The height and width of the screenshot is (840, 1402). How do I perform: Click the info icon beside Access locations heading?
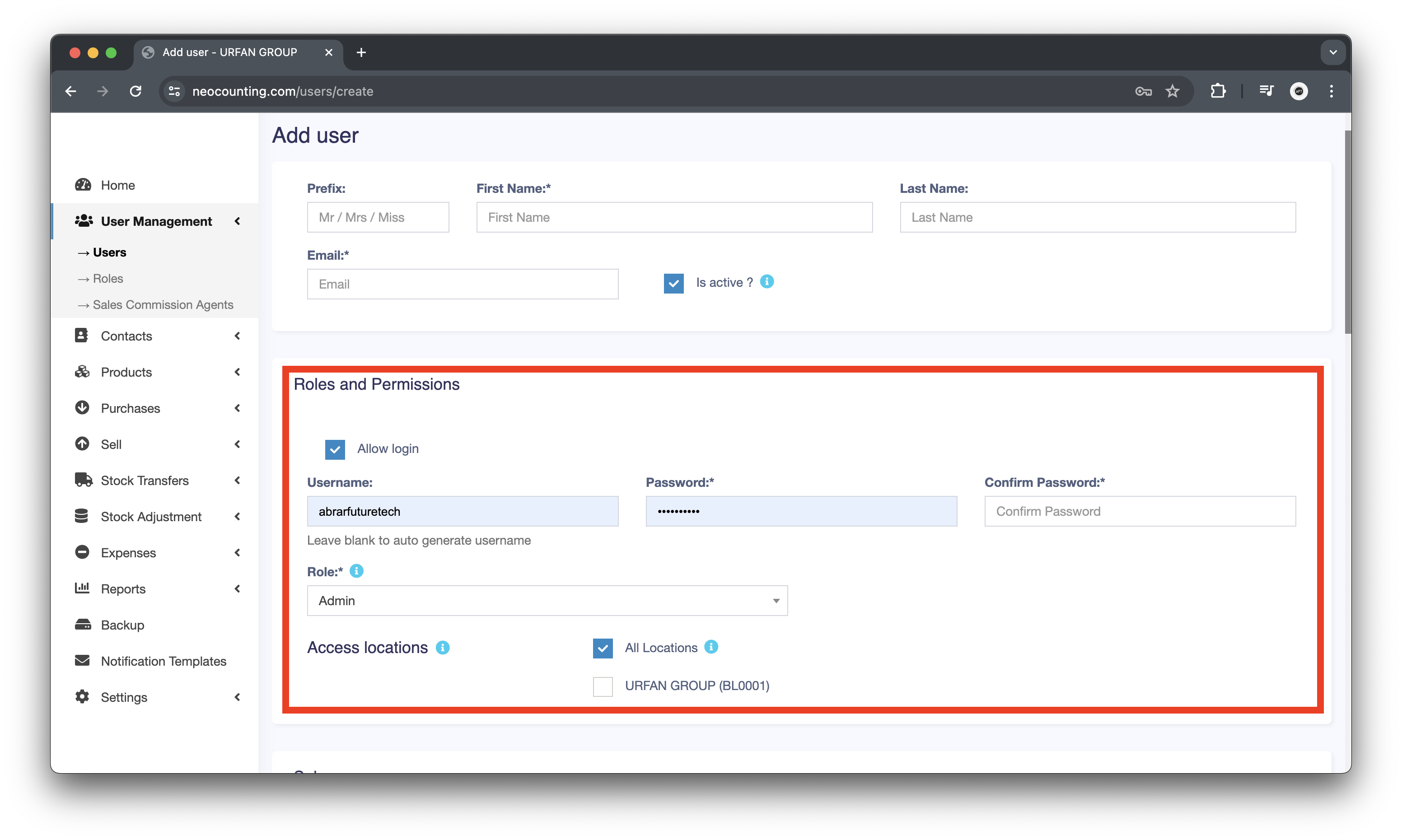[x=443, y=648]
